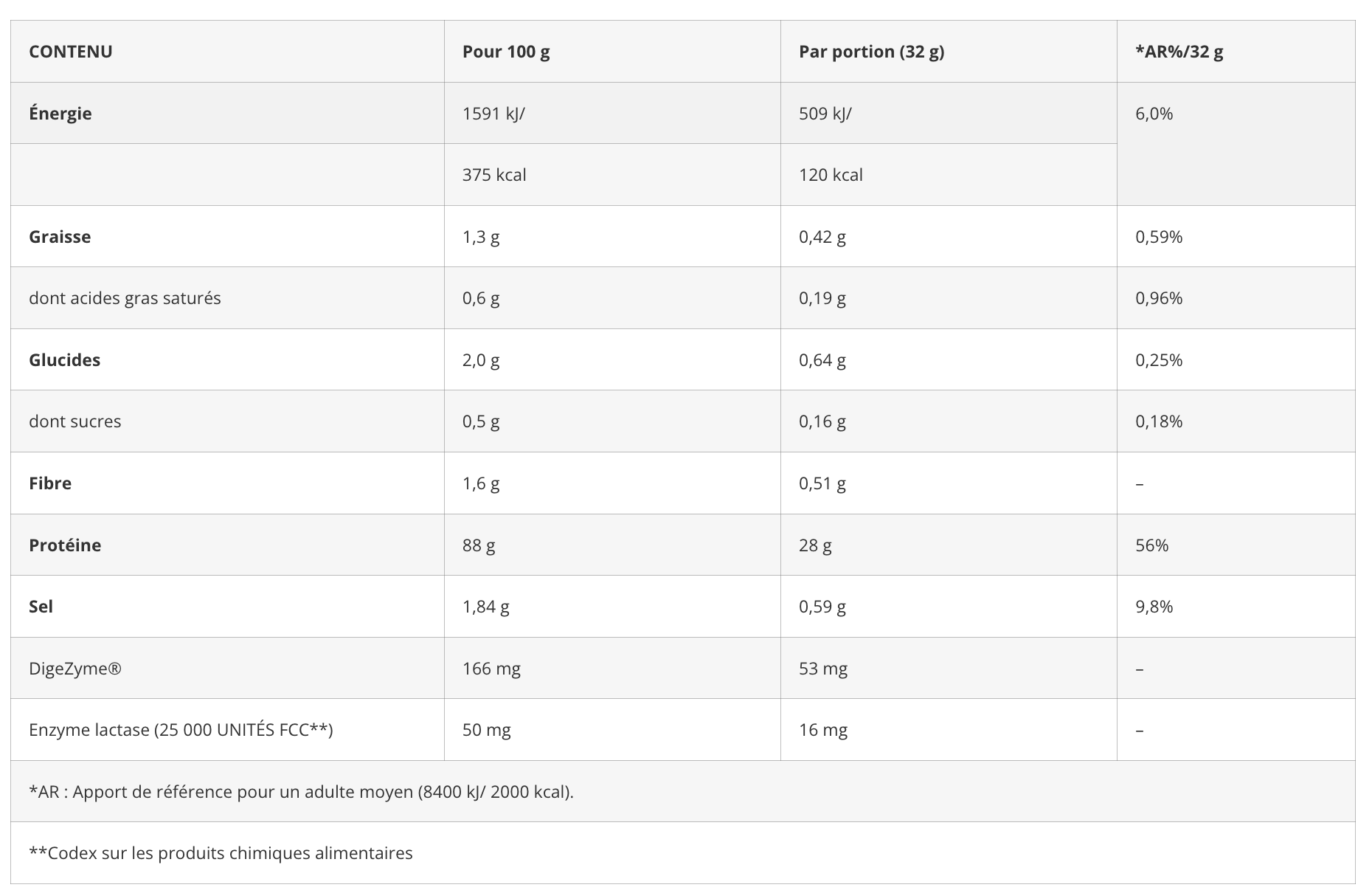Viewport: 1372px width, 893px height.
Task: Select the "Par portion (32 g)" header
Action: (x=871, y=52)
